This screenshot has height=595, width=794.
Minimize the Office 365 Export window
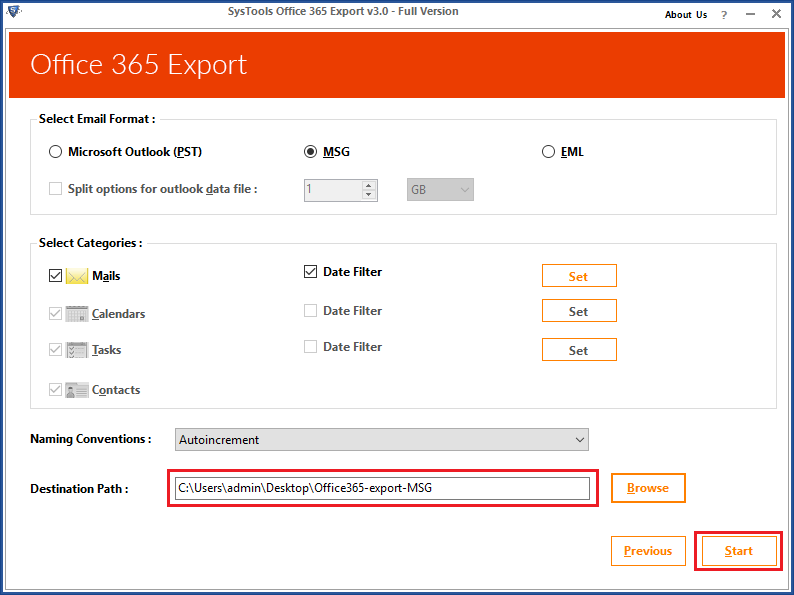[x=750, y=14]
